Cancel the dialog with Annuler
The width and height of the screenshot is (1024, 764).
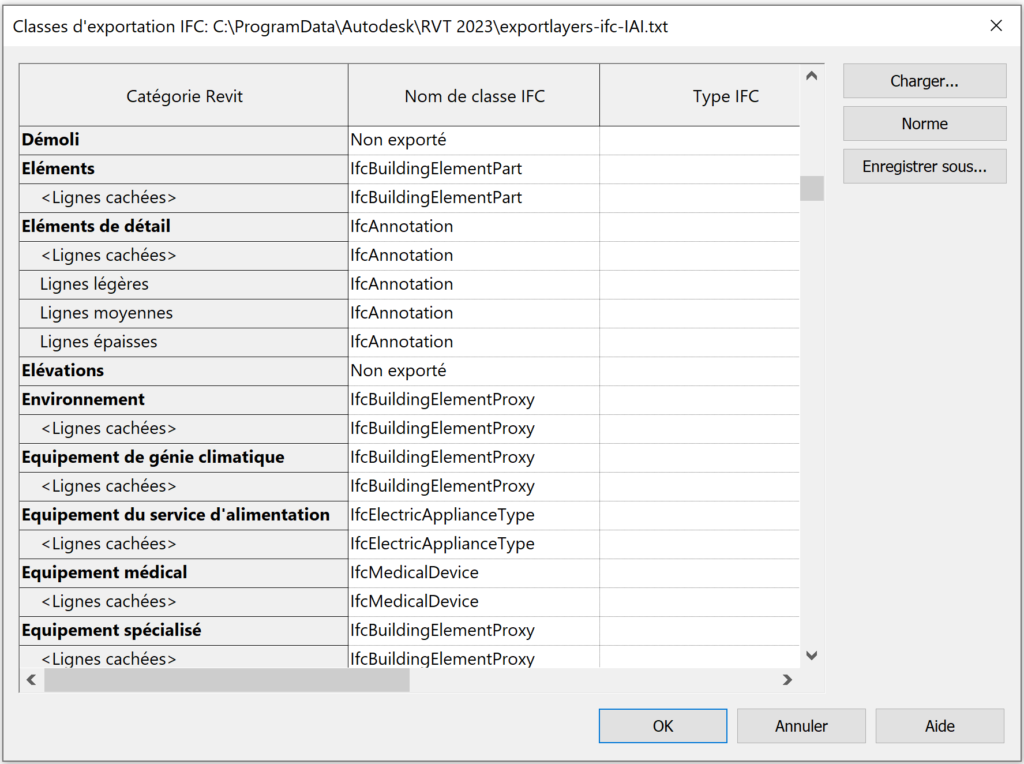pyautogui.click(x=800, y=725)
